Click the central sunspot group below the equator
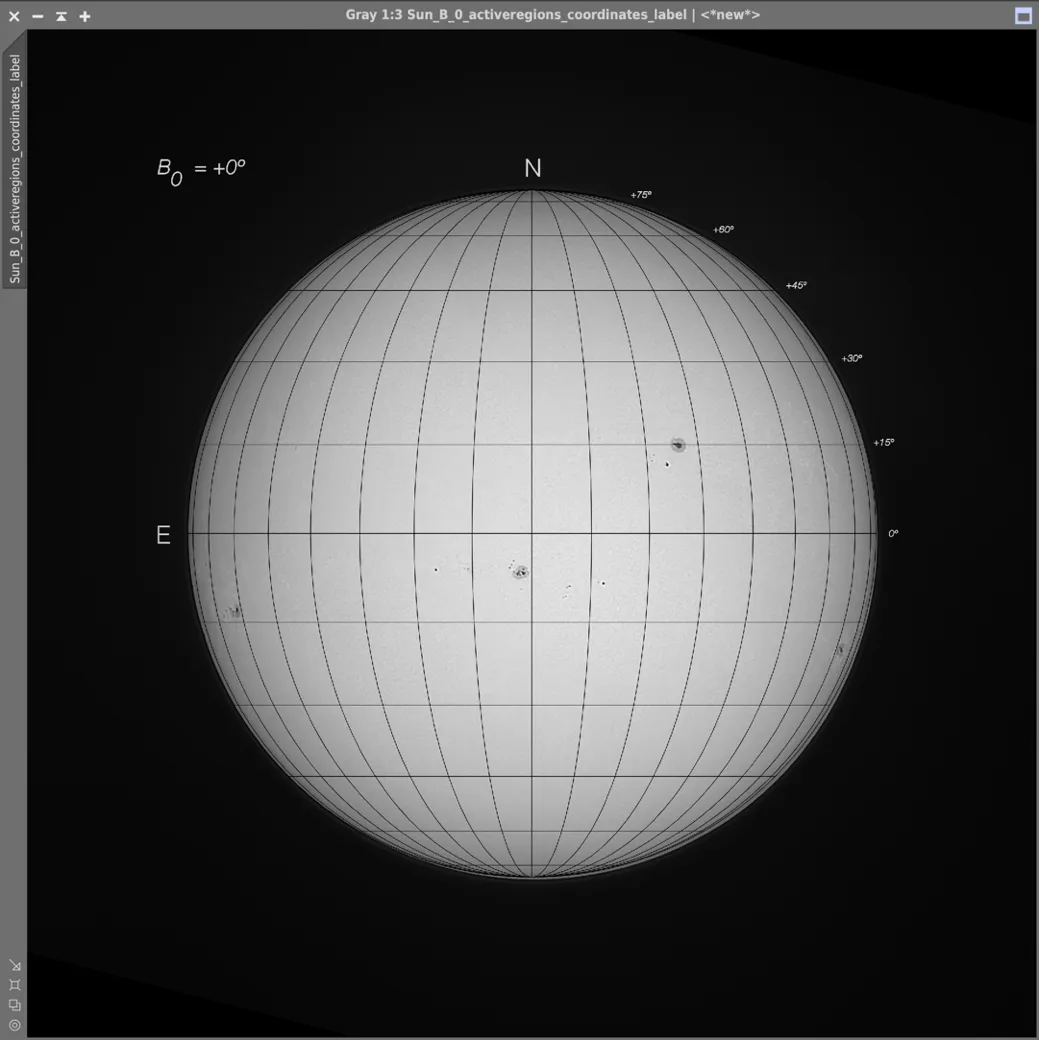The width and height of the screenshot is (1039, 1040). pyautogui.click(x=520, y=571)
